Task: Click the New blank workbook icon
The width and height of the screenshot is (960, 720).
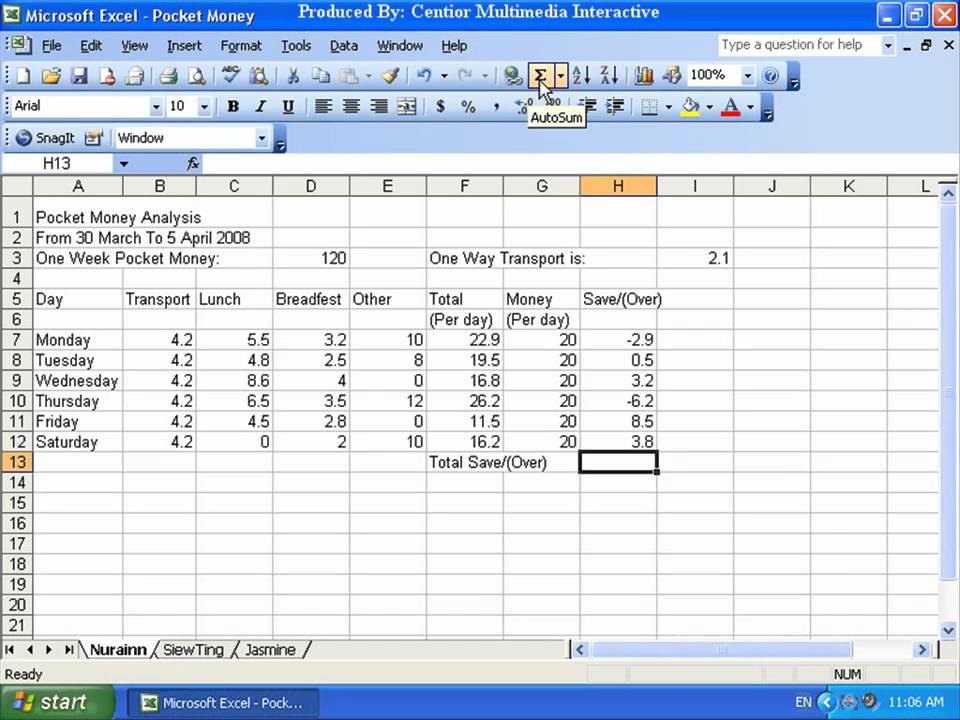Action: pyautogui.click(x=23, y=76)
